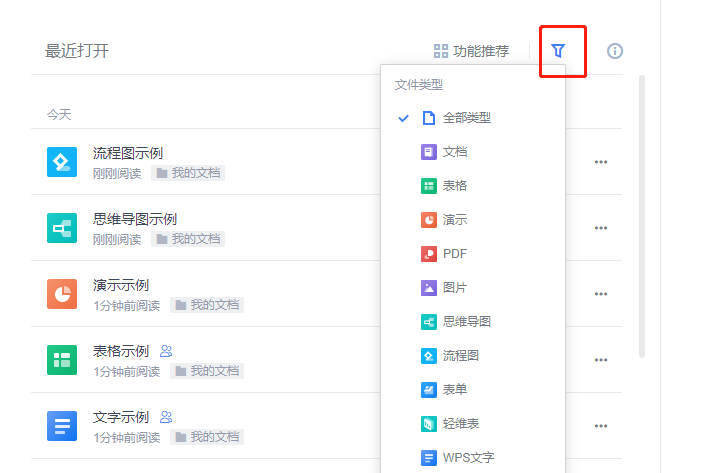This screenshot has height=473, width=716.
Task: Open file named 文字示例
Action: pyautogui.click(x=121, y=417)
